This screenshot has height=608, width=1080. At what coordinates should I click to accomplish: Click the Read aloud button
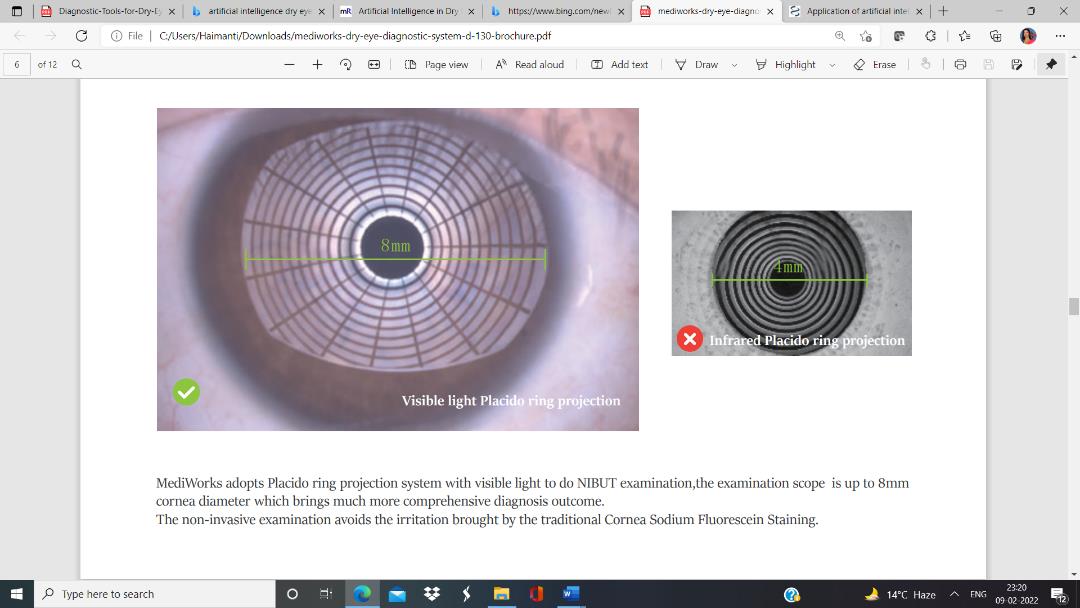click(x=530, y=64)
